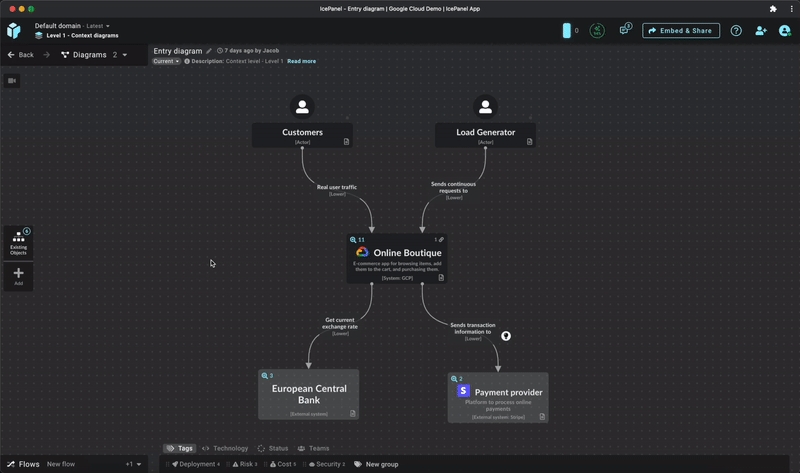This screenshot has height=473, width=800.
Task: Select the Online Boutique system title
Action: pyautogui.click(x=407, y=253)
